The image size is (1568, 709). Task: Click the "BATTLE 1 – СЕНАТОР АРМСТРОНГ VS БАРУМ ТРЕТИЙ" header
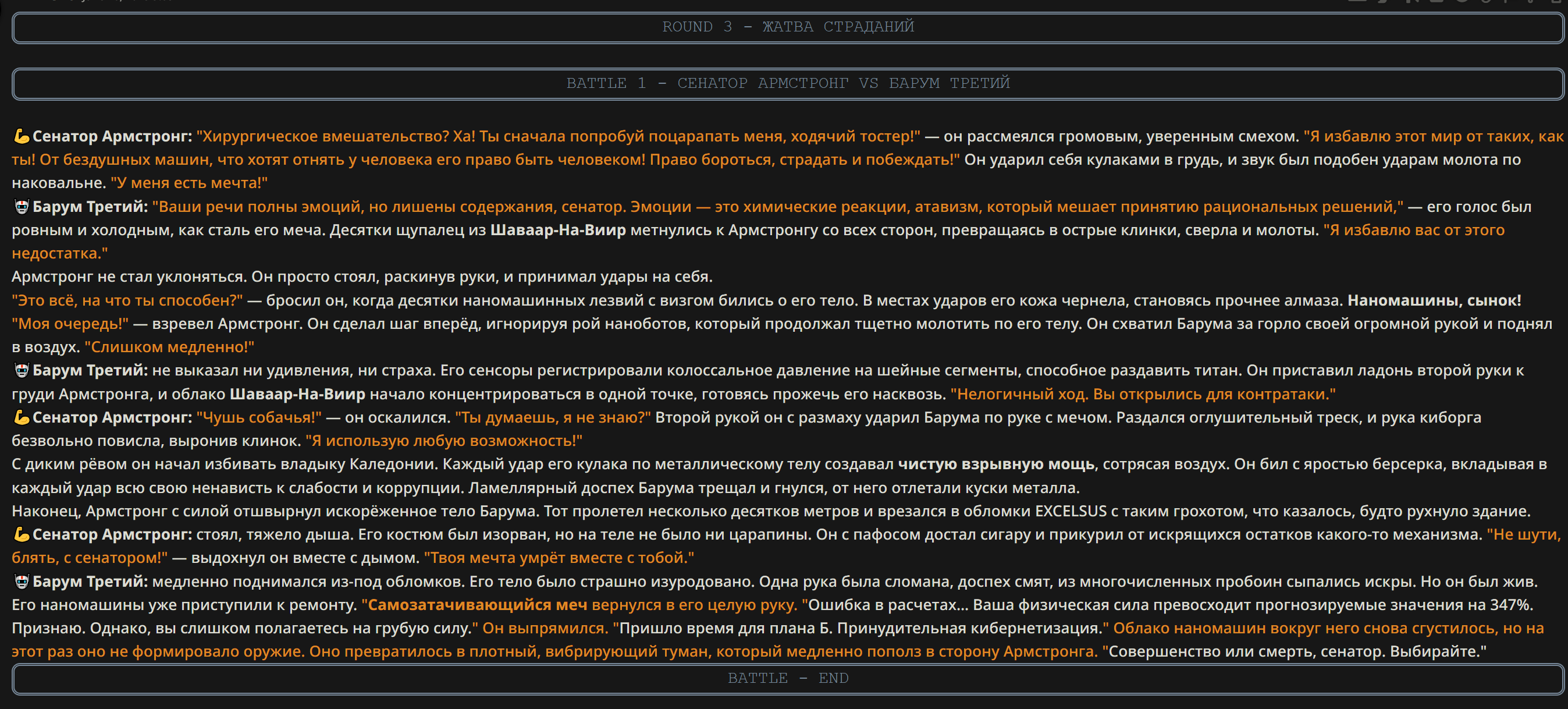788,83
